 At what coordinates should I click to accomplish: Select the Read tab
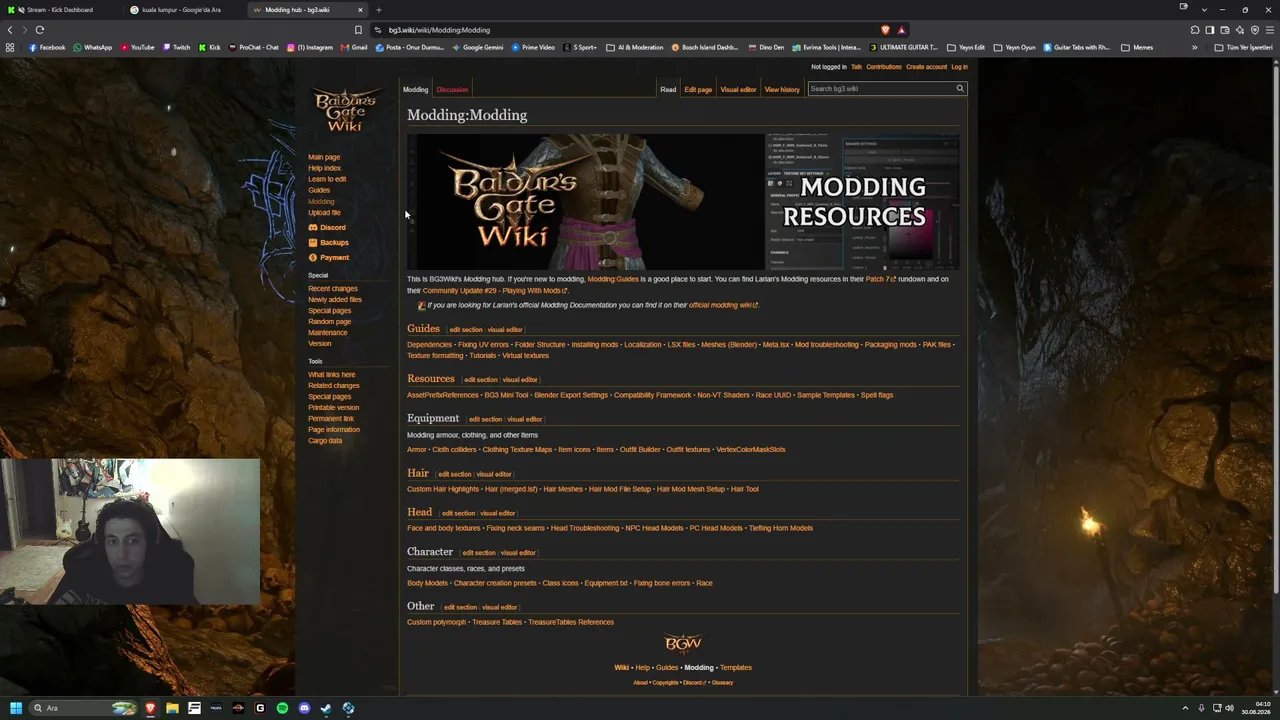pyautogui.click(x=668, y=90)
